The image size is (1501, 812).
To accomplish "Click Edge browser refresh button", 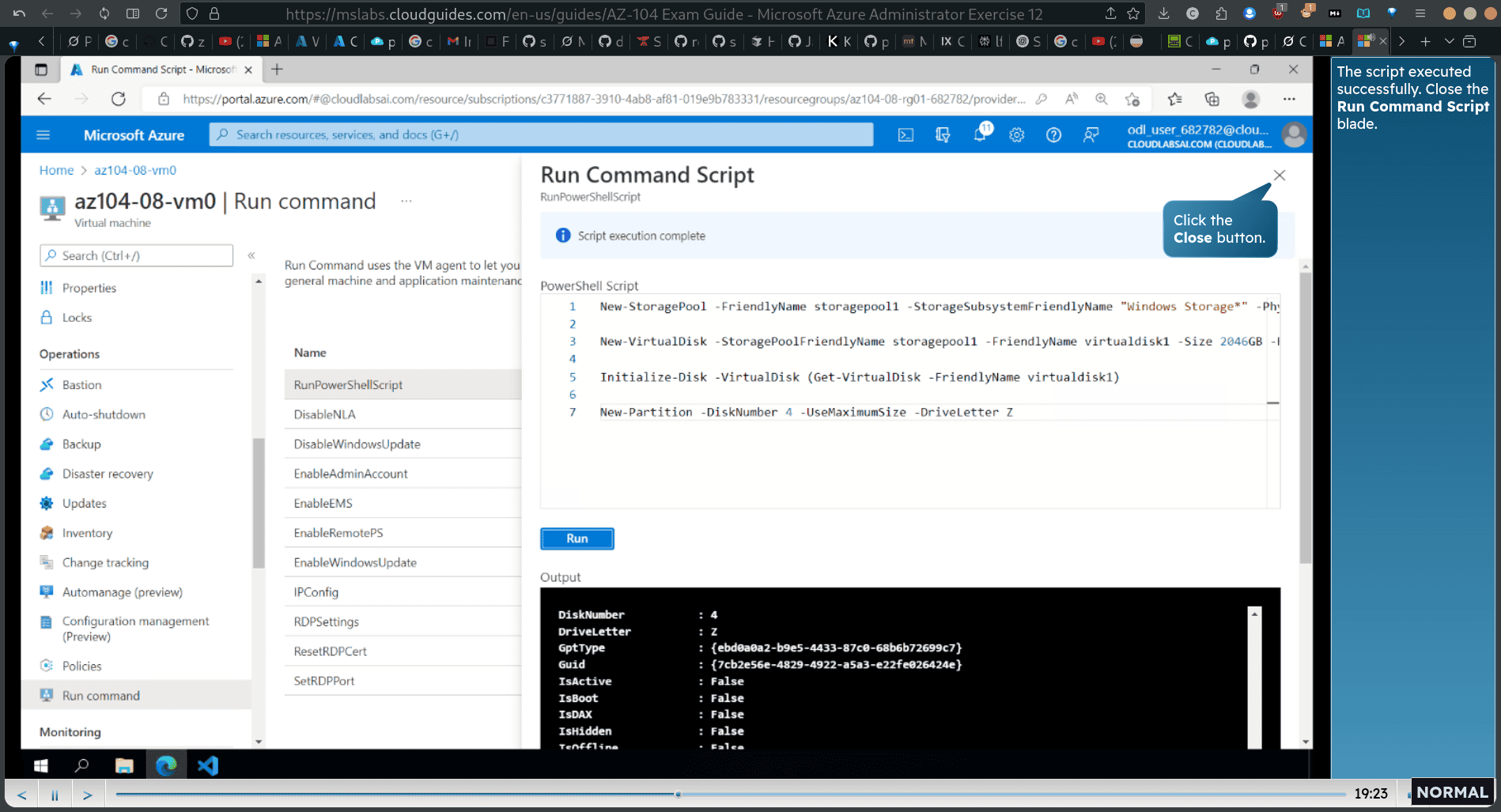I will [119, 99].
